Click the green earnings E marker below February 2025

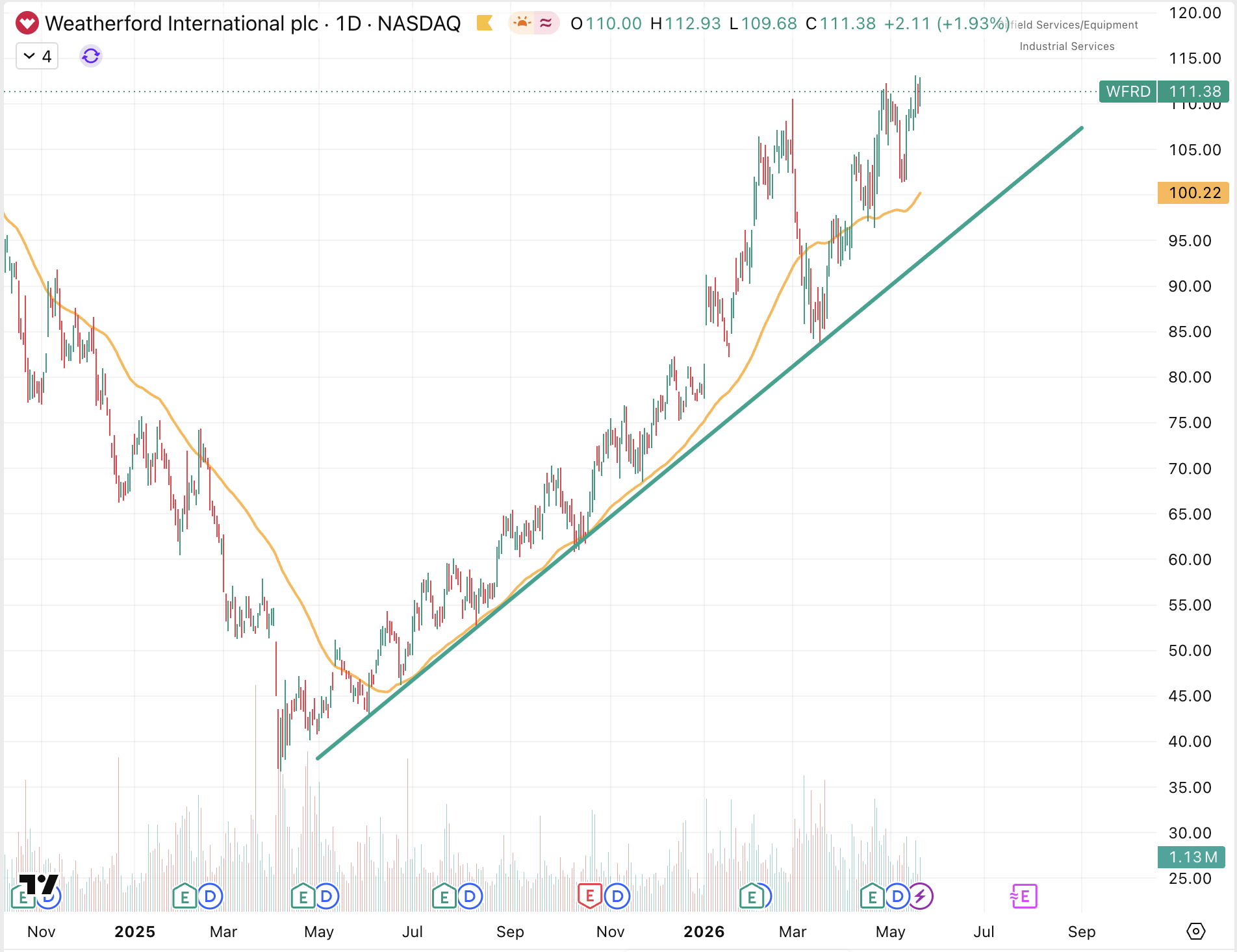[185, 897]
